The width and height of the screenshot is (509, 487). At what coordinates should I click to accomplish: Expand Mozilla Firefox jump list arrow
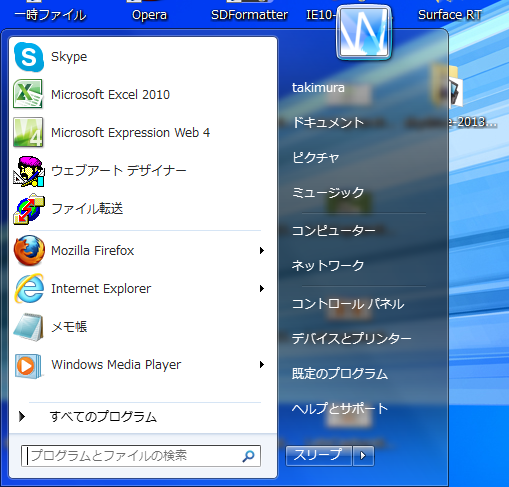[x=262, y=250]
